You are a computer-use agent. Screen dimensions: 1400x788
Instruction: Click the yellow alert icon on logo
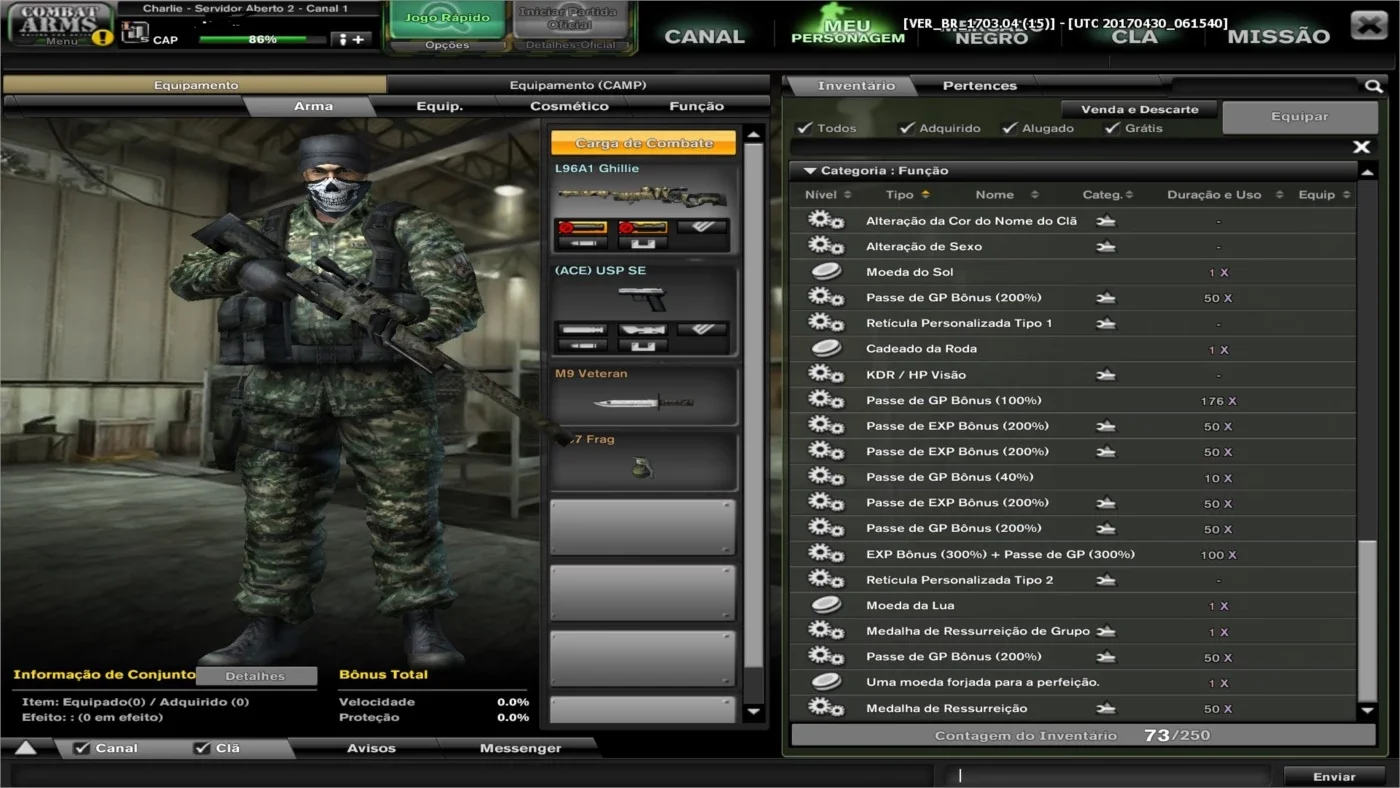point(102,38)
